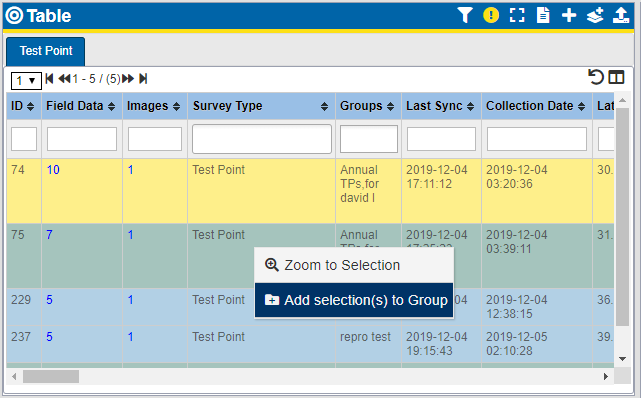This screenshot has height=398, width=641.
Task: Sort by Collection Date column arrows
Action: click(x=581, y=107)
